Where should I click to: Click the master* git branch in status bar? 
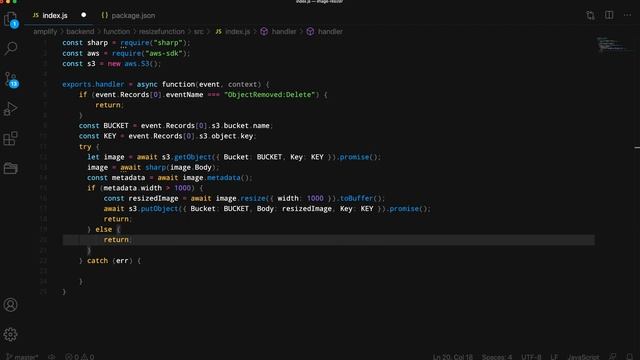(23, 357)
